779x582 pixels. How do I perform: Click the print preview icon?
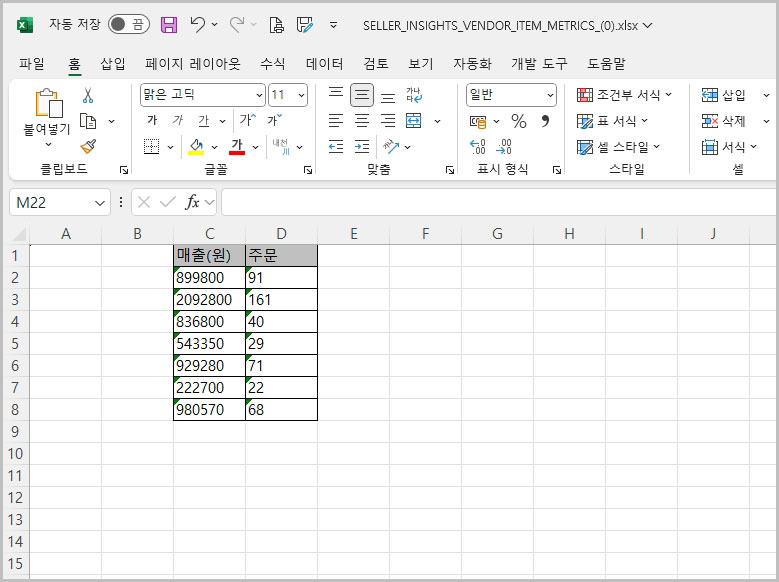(x=276, y=24)
